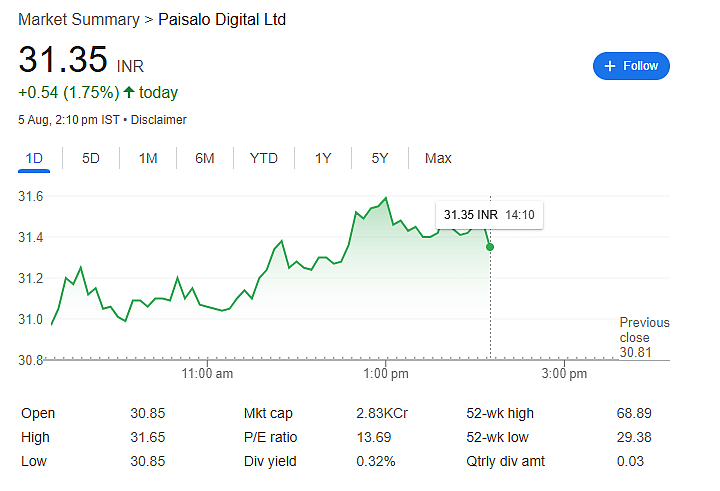Select the 6M chart range

pos(205,158)
